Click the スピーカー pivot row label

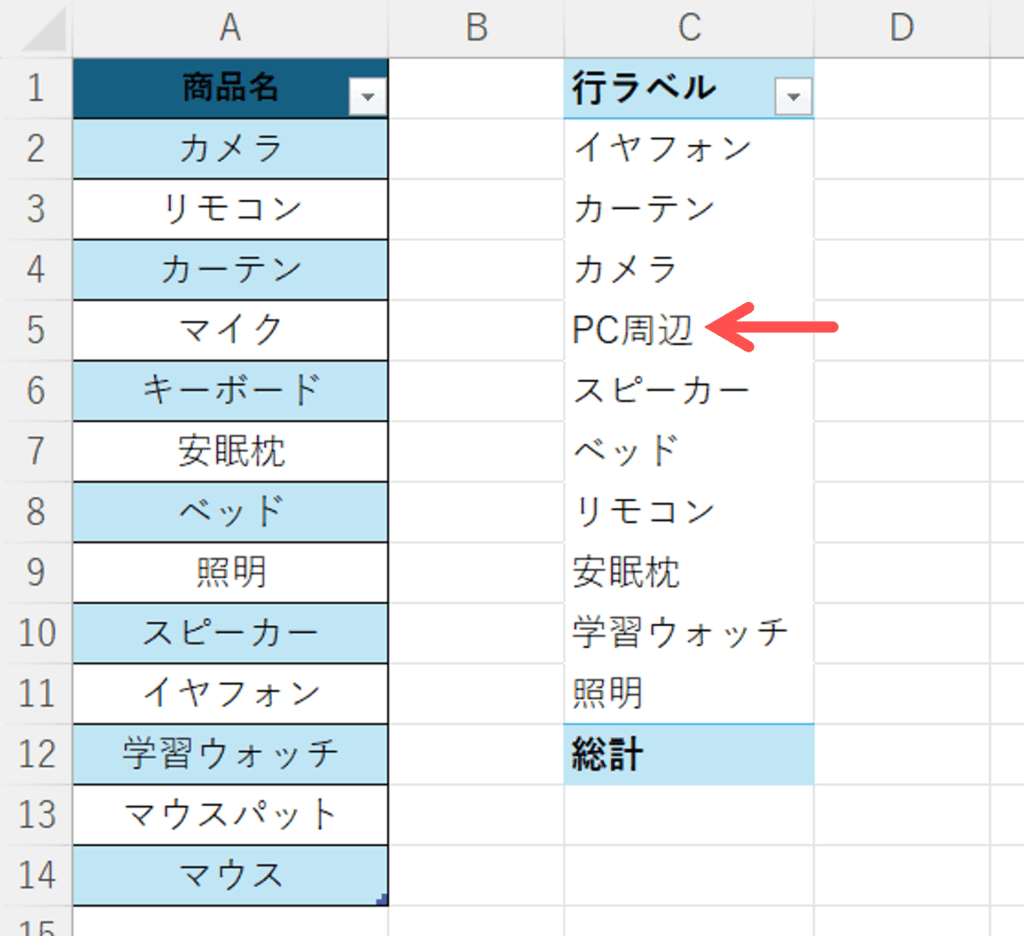point(661,391)
